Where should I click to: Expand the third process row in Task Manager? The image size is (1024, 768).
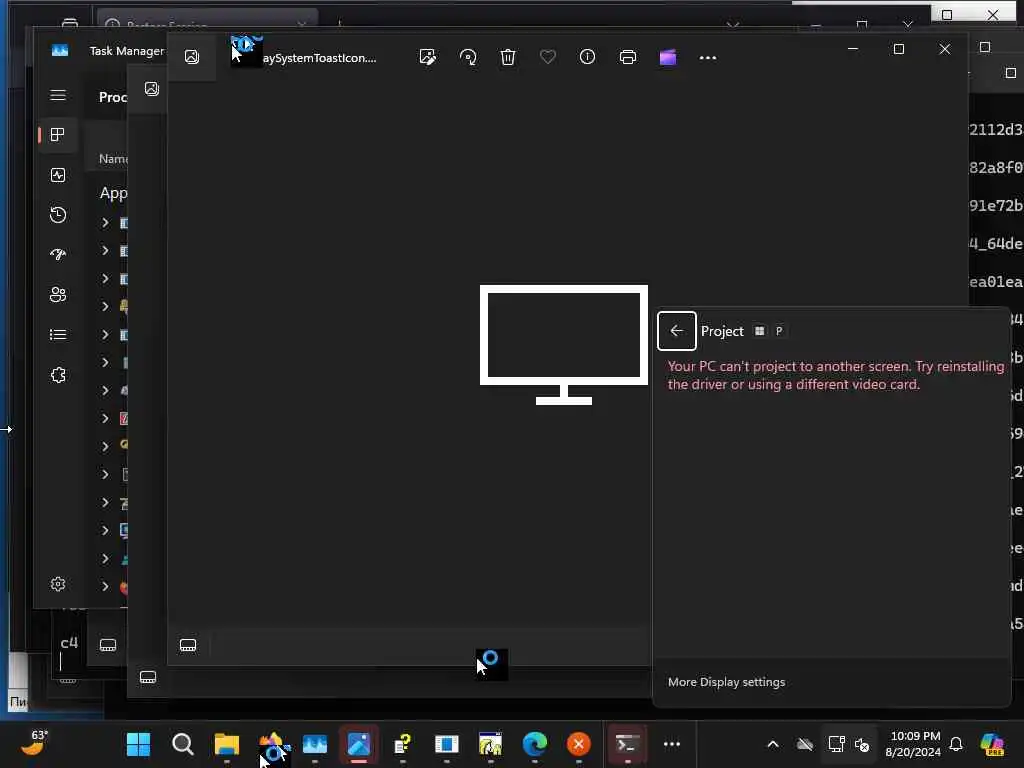click(x=105, y=279)
